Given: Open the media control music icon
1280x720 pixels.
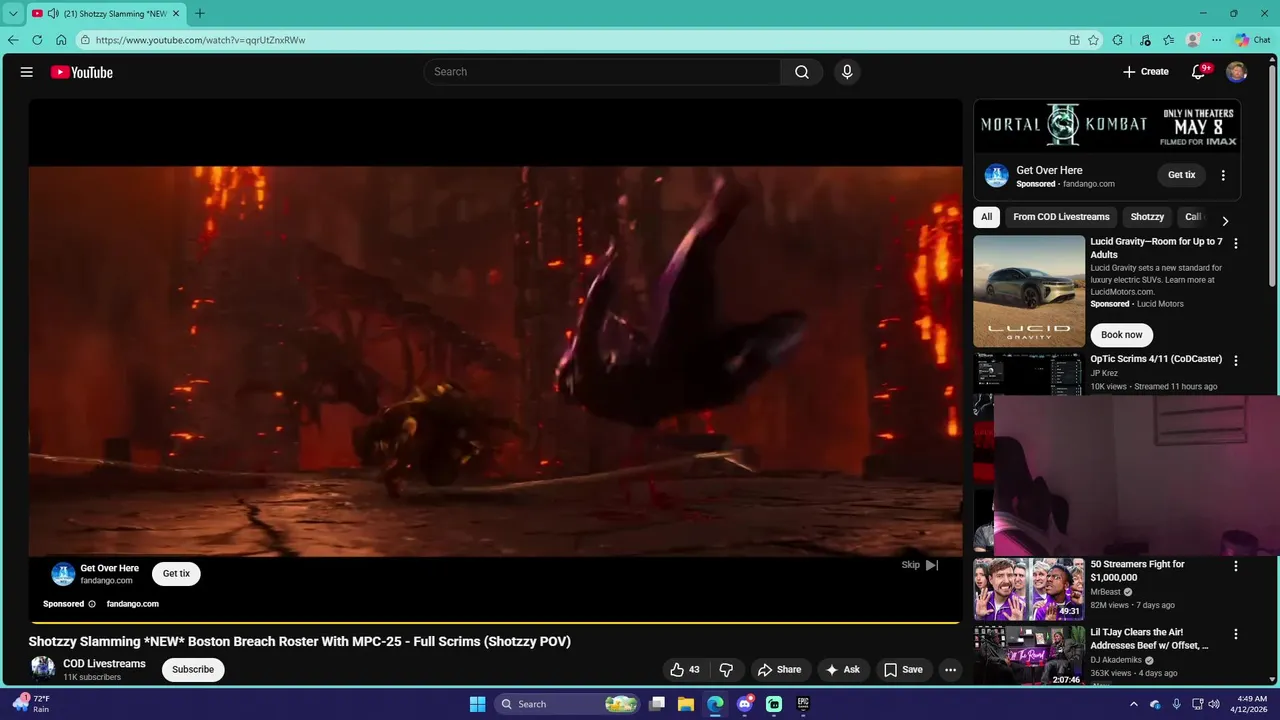Looking at the screenshot, I should pos(1145,40).
